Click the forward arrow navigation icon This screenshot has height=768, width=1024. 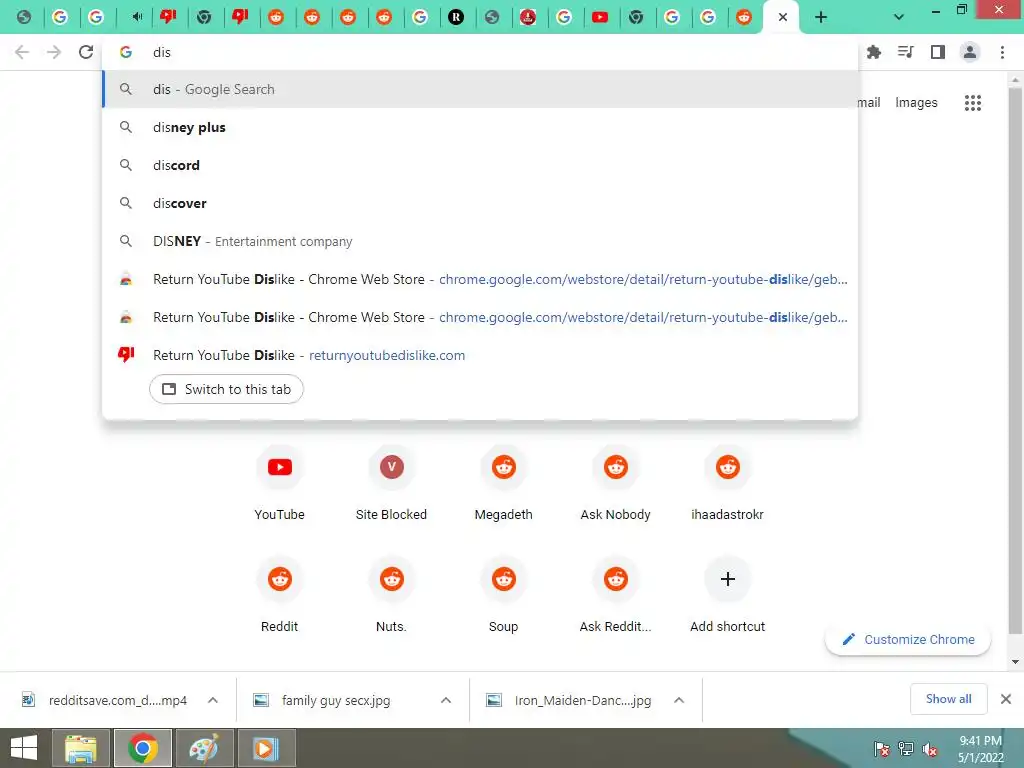click(x=54, y=52)
